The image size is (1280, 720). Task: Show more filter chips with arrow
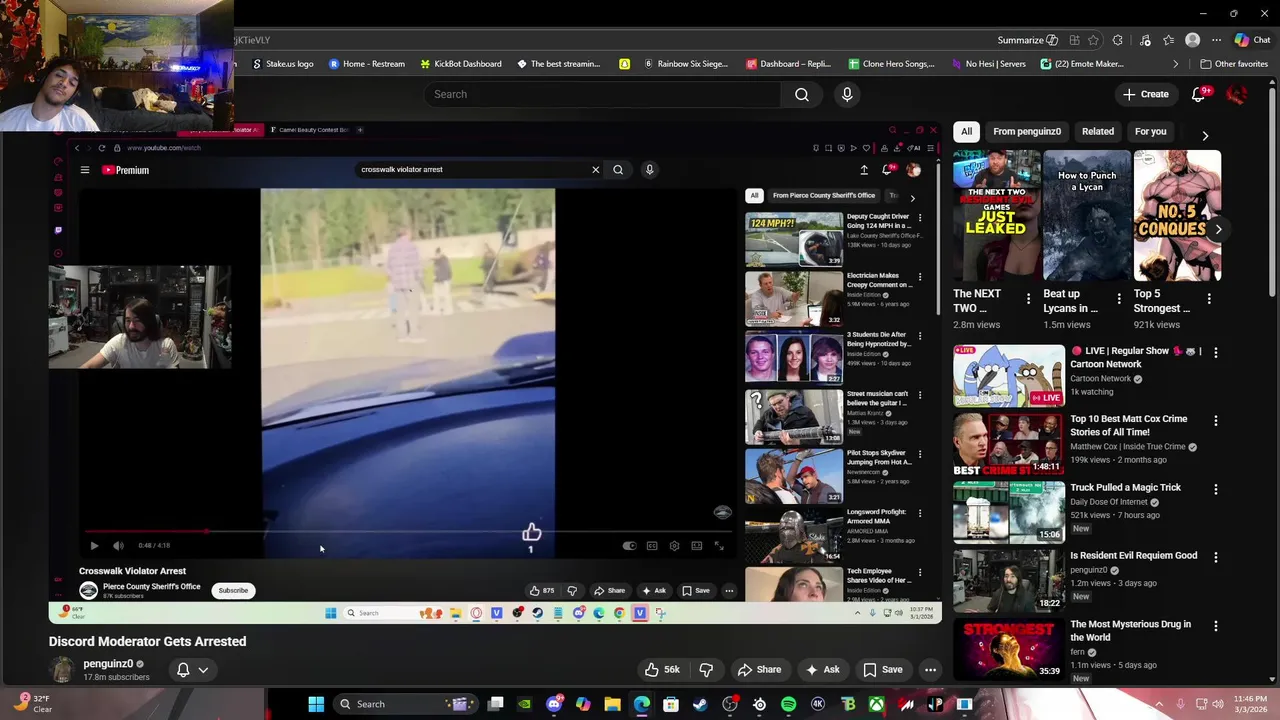pos(1205,135)
